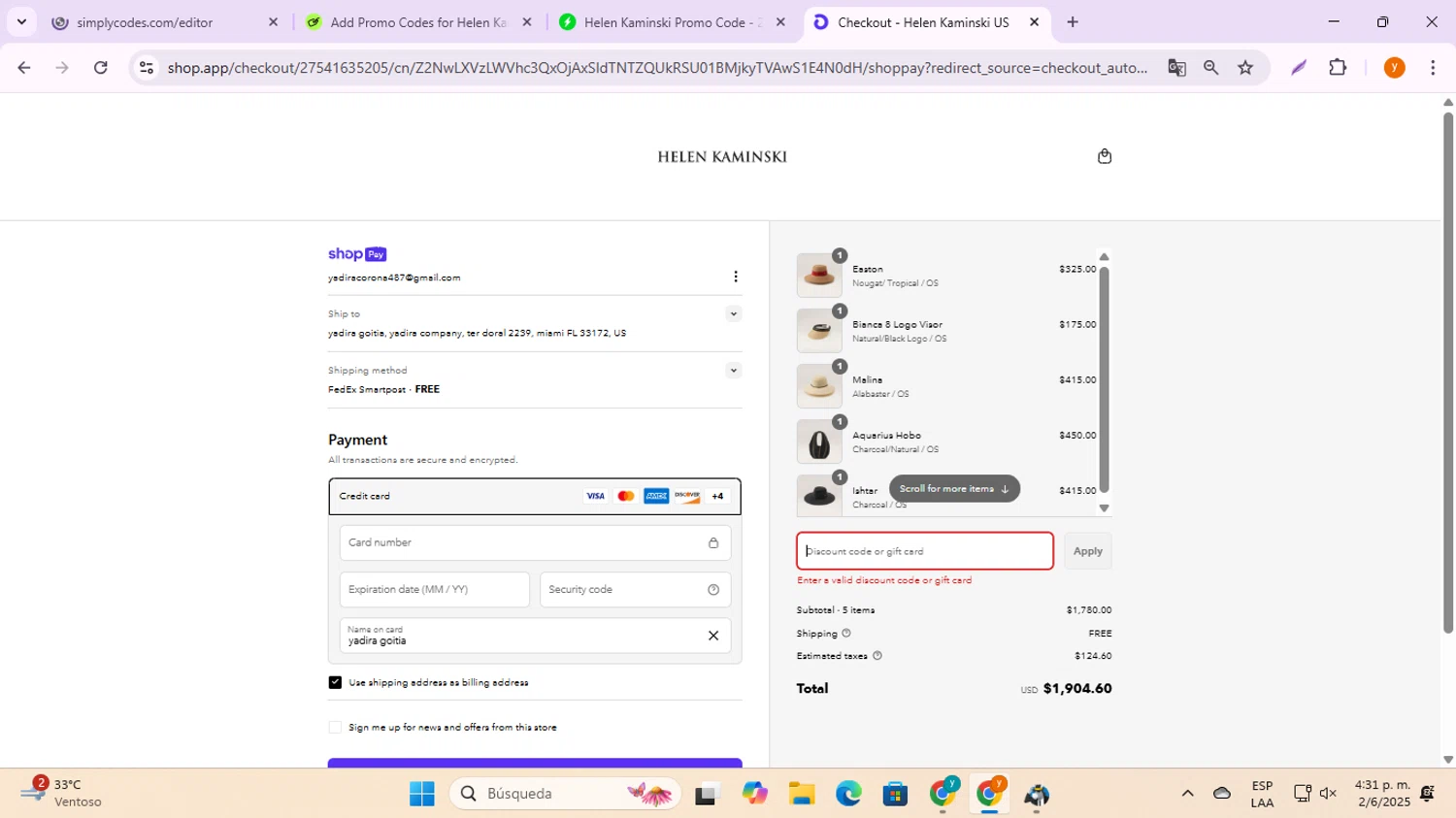The height and width of the screenshot is (818, 1456).
Task: Uncheck Use shipping address as billing address
Action: [335, 682]
